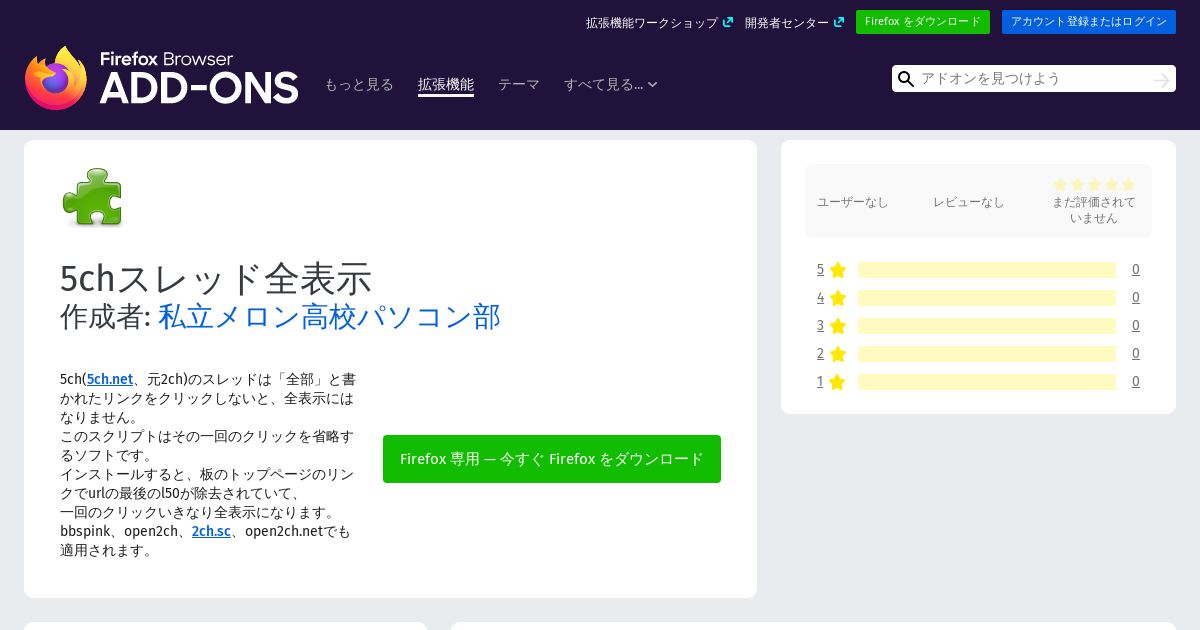This screenshot has height=630, width=1200.
Task: Open the 2ch.sc link in description
Action: click(x=211, y=531)
